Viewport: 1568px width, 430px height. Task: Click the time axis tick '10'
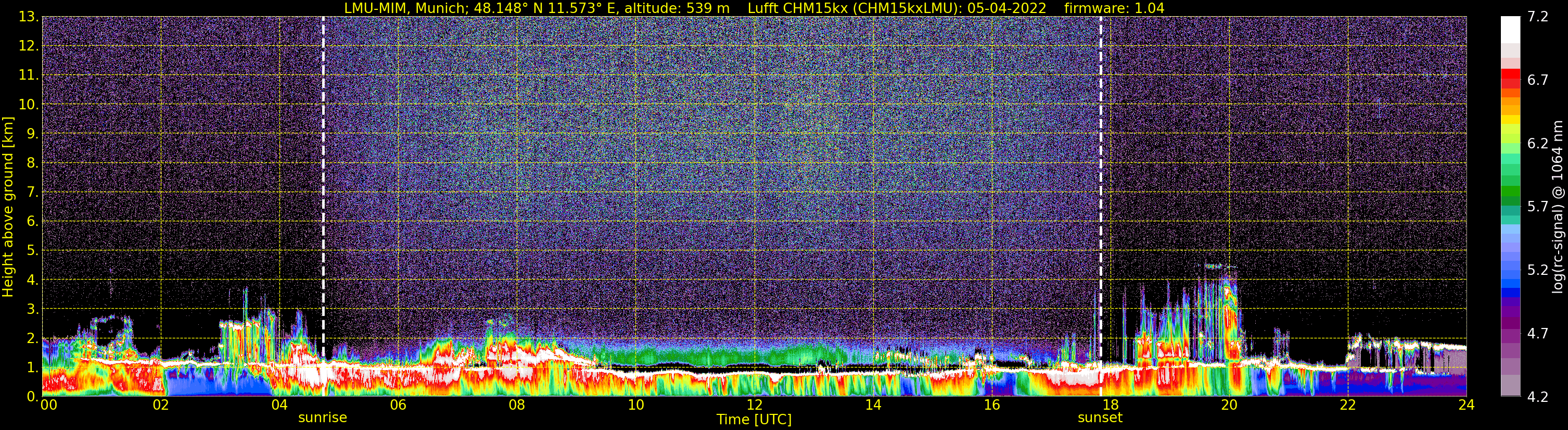pyautogui.click(x=635, y=405)
